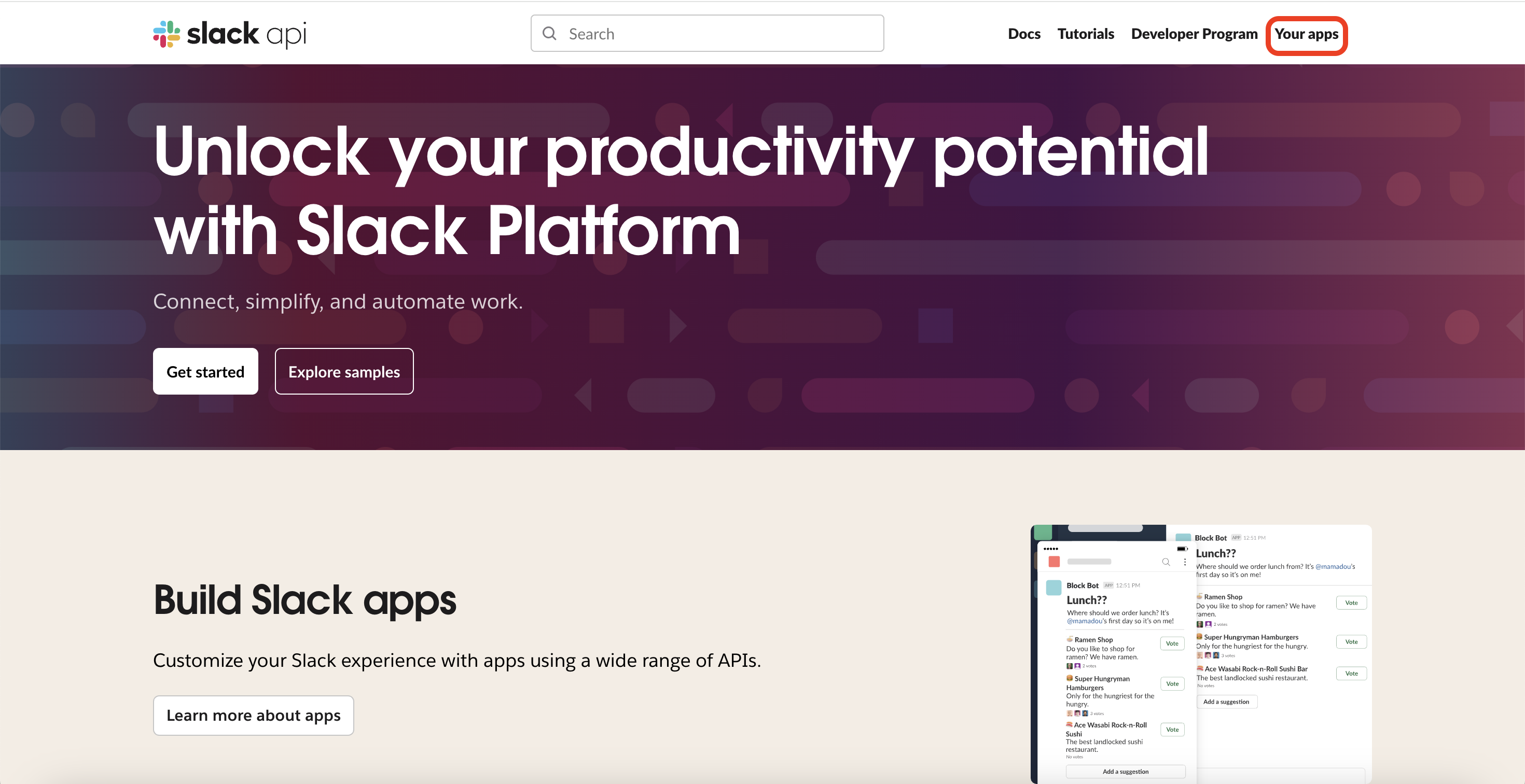Click the red workspace icon in mobile preview
Screen dimensions: 1525x784
pyautogui.click(x=1054, y=562)
